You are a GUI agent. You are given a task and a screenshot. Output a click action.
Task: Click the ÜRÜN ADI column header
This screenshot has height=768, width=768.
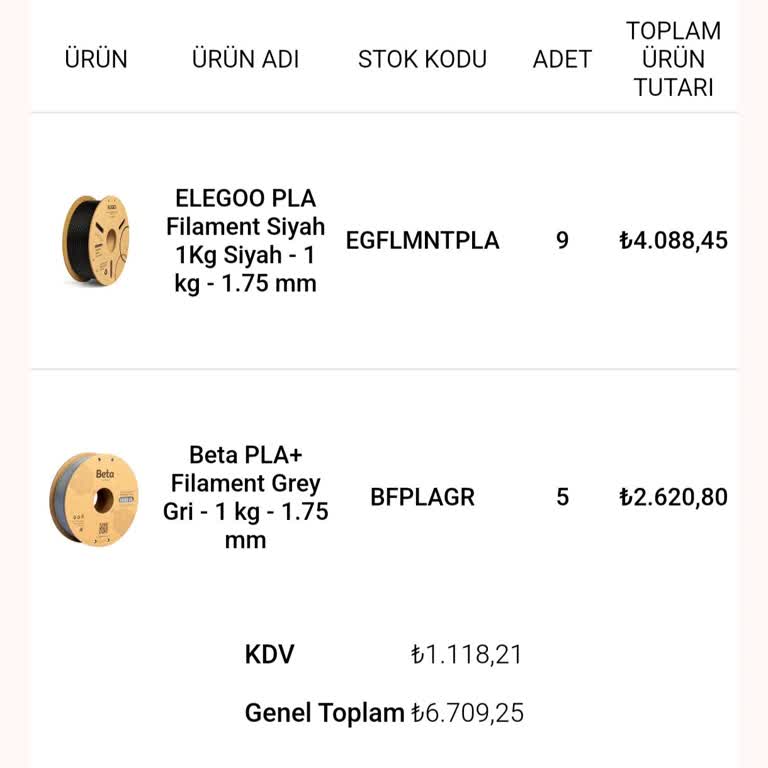pos(245,59)
